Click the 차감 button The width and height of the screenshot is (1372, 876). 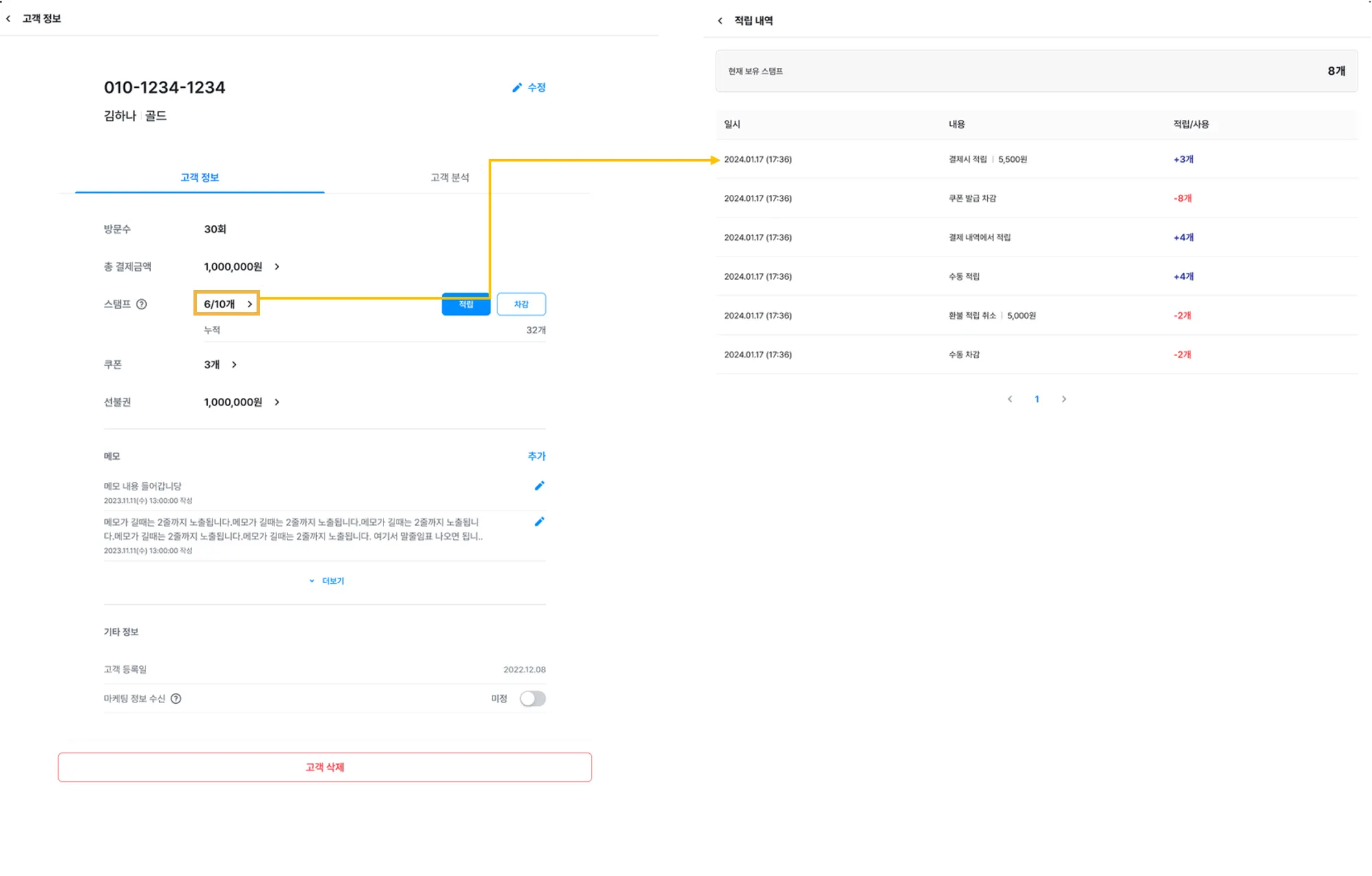[521, 305]
